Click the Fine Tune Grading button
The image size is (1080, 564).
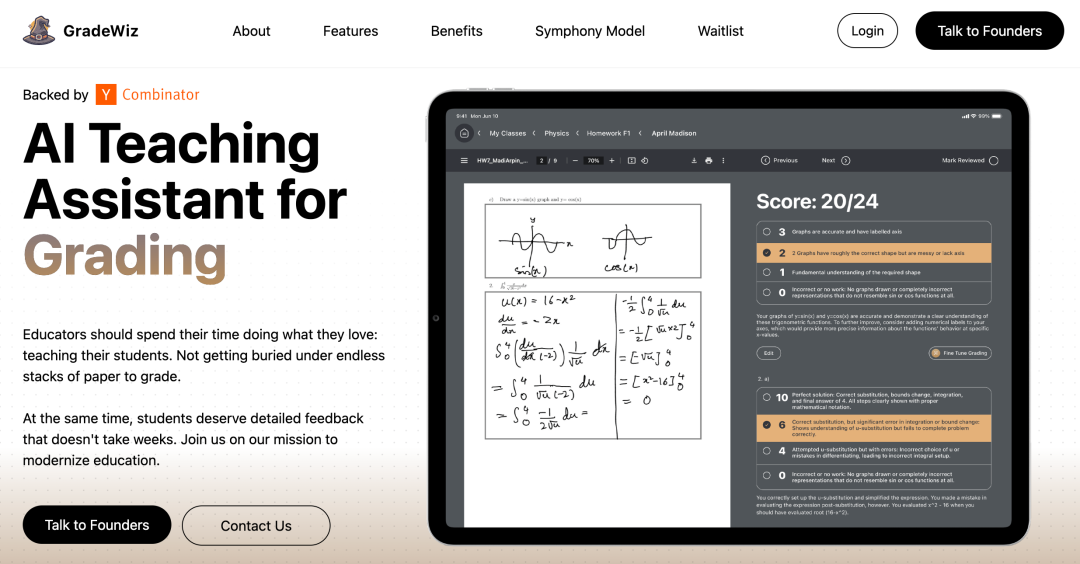click(x=959, y=353)
